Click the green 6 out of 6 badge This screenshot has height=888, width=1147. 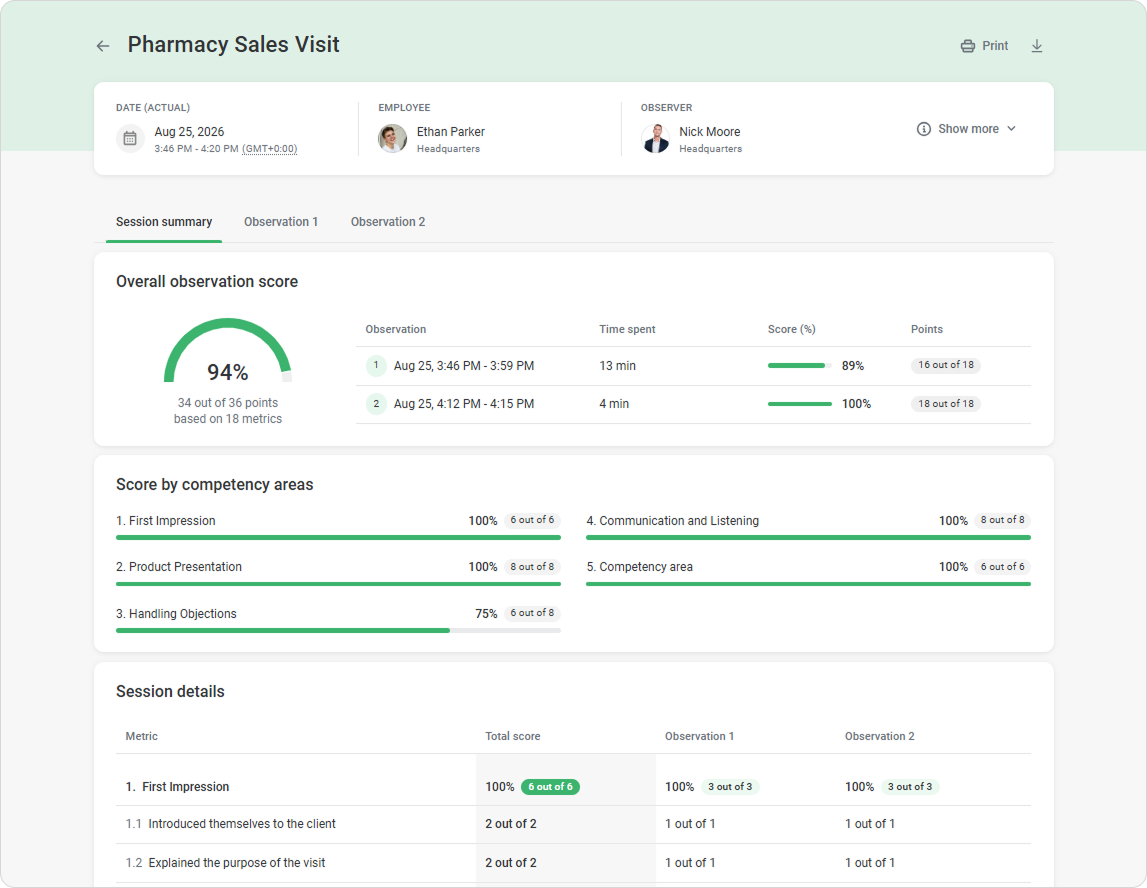pyautogui.click(x=550, y=787)
